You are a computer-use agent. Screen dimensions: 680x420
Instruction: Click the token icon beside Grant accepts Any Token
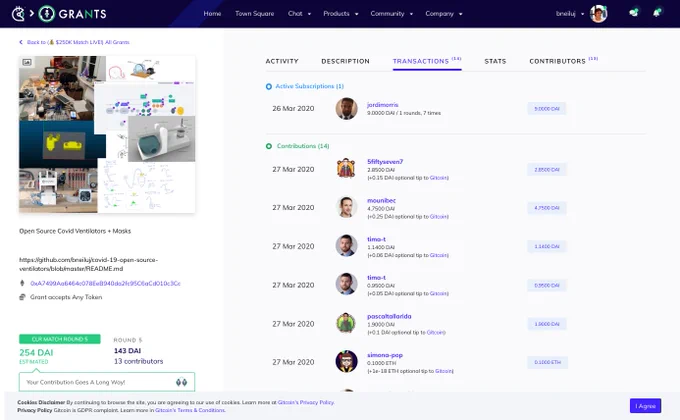point(22,297)
